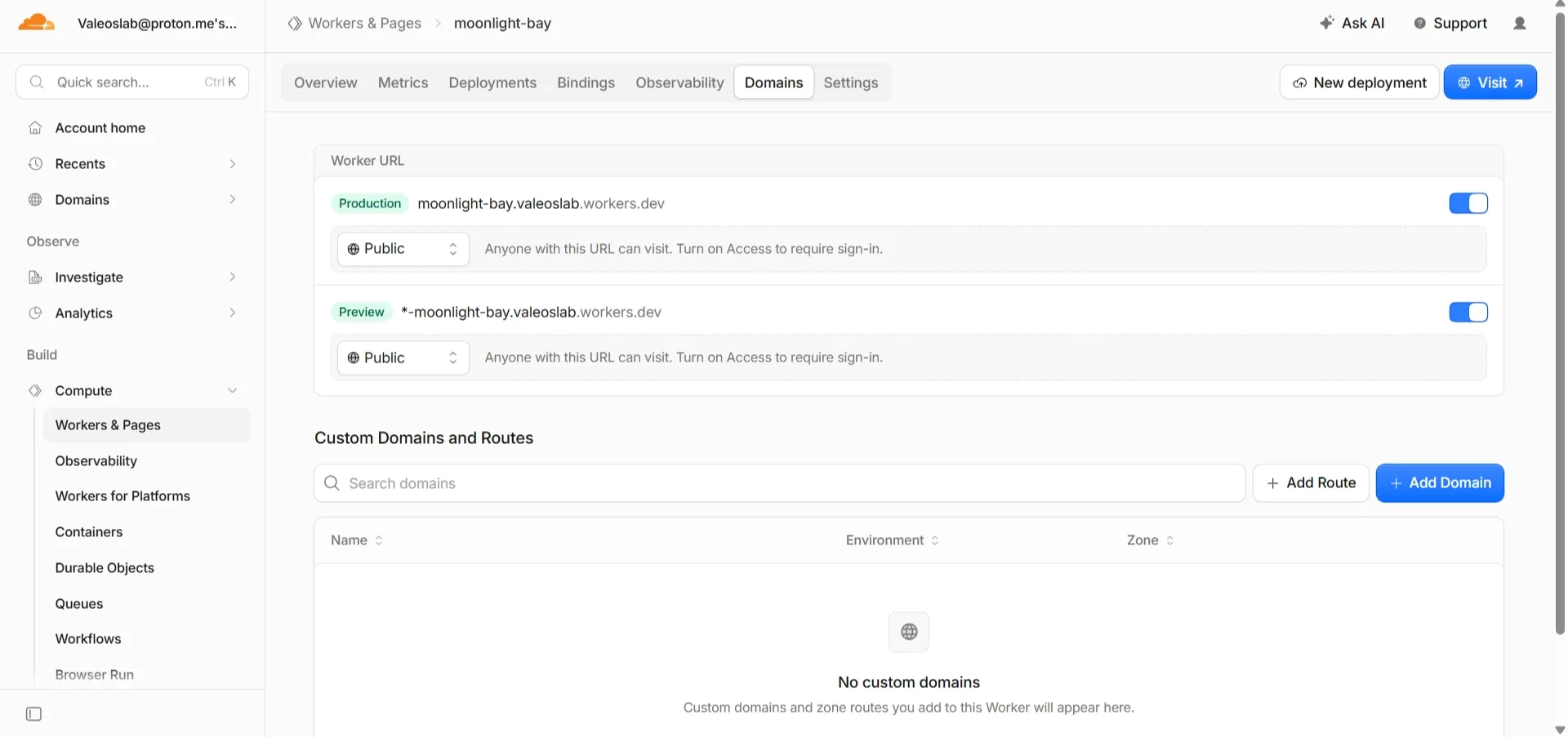The width and height of the screenshot is (1568, 737).
Task: Click the Investigate document icon
Action: pos(35,277)
